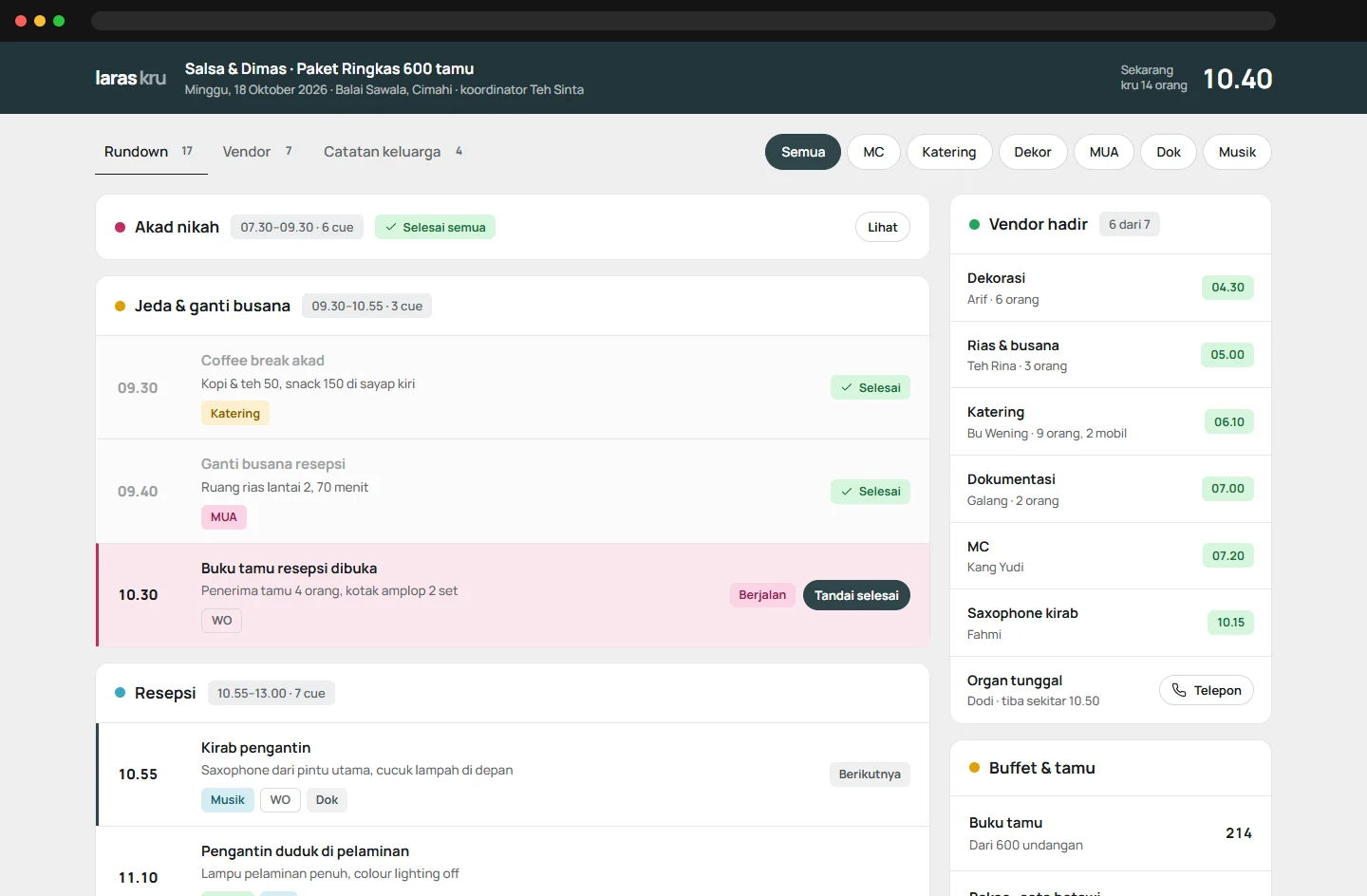1367x896 pixels.
Task: Click the phone icon on Telepon button
Action: [1179, 690]
